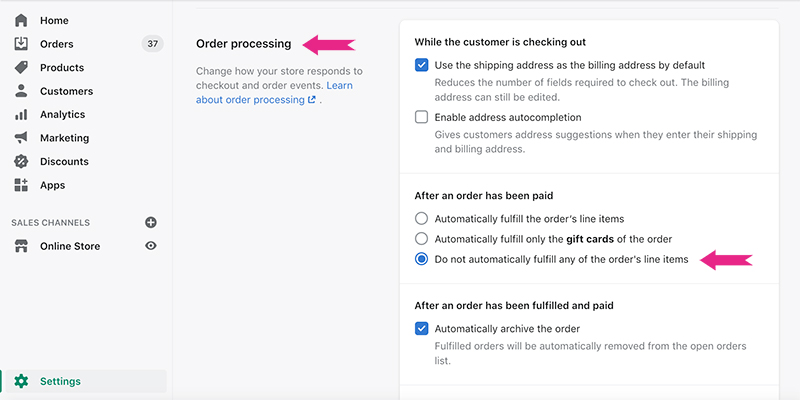This screenshot has width=800, height=400.
Task: Click the Orders count badge 37
Action: click(x=152, y=44)
